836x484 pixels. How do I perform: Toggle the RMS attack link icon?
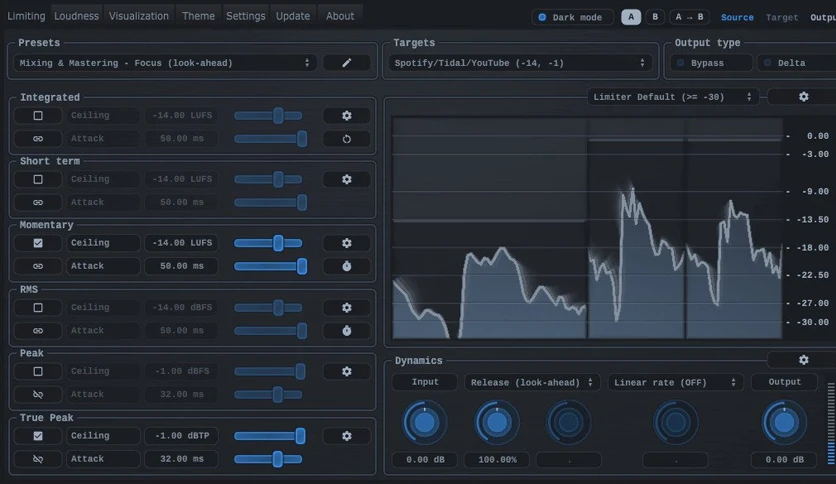pos(38,330)
